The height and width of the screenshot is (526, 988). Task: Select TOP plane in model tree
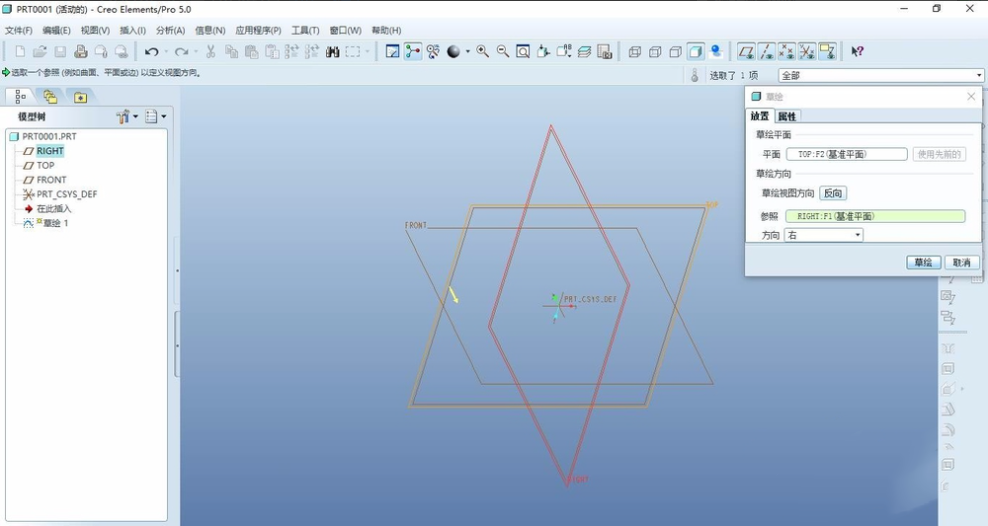click(x=46, y=165)
